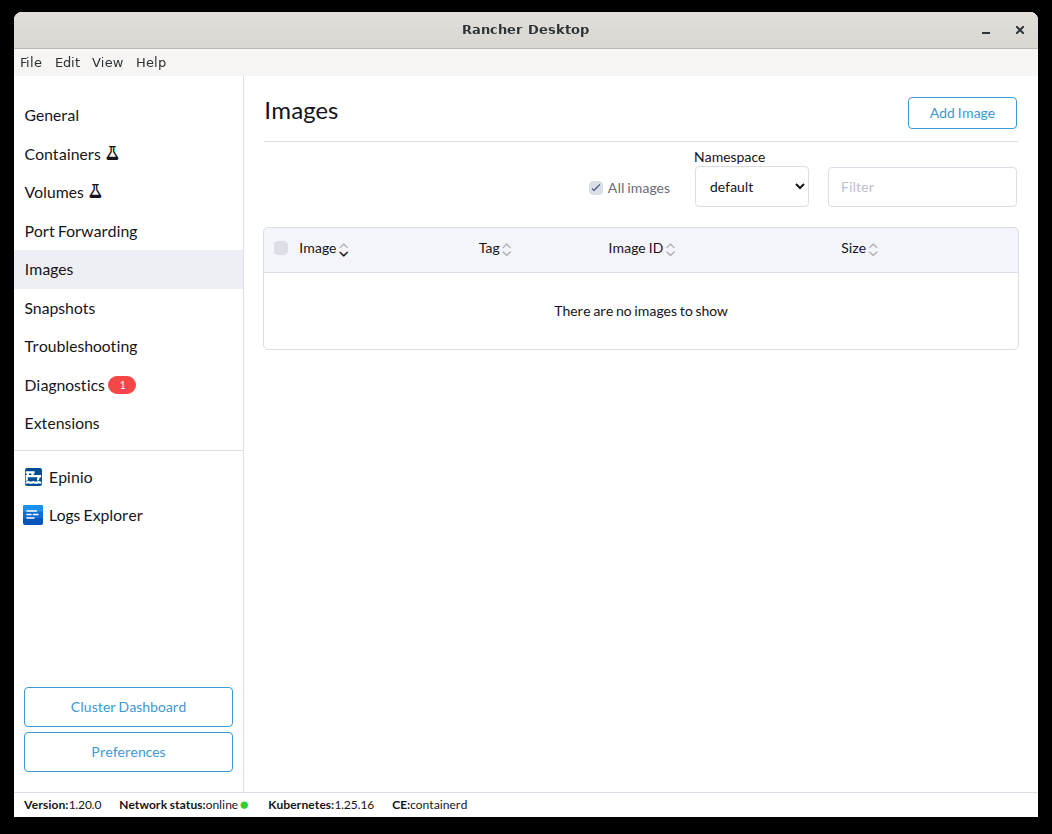This screenshot has width=1052, height=834.
Task: Click the Epinio extension icon
Action: (x=33, y=478)
